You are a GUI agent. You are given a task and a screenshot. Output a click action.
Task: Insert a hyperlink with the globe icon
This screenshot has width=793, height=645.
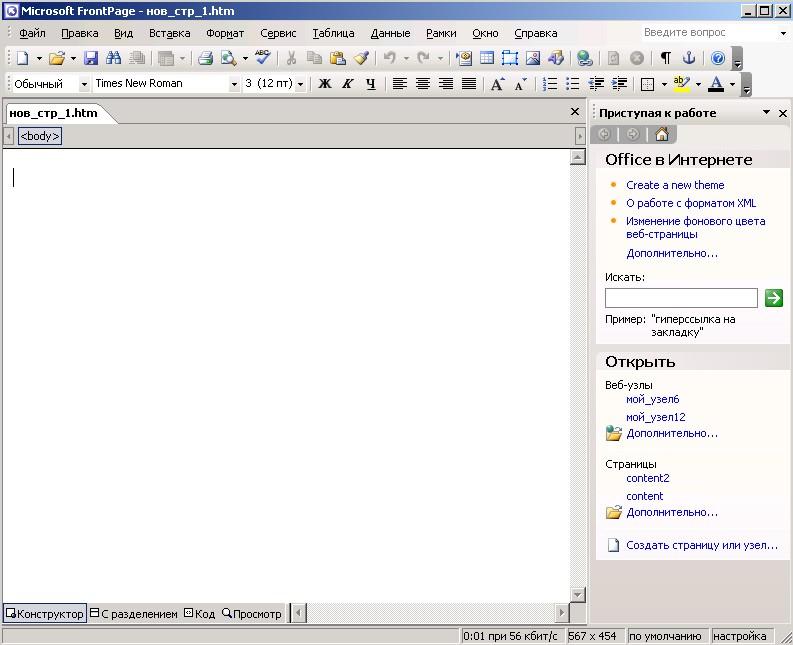tap(585, 58)
